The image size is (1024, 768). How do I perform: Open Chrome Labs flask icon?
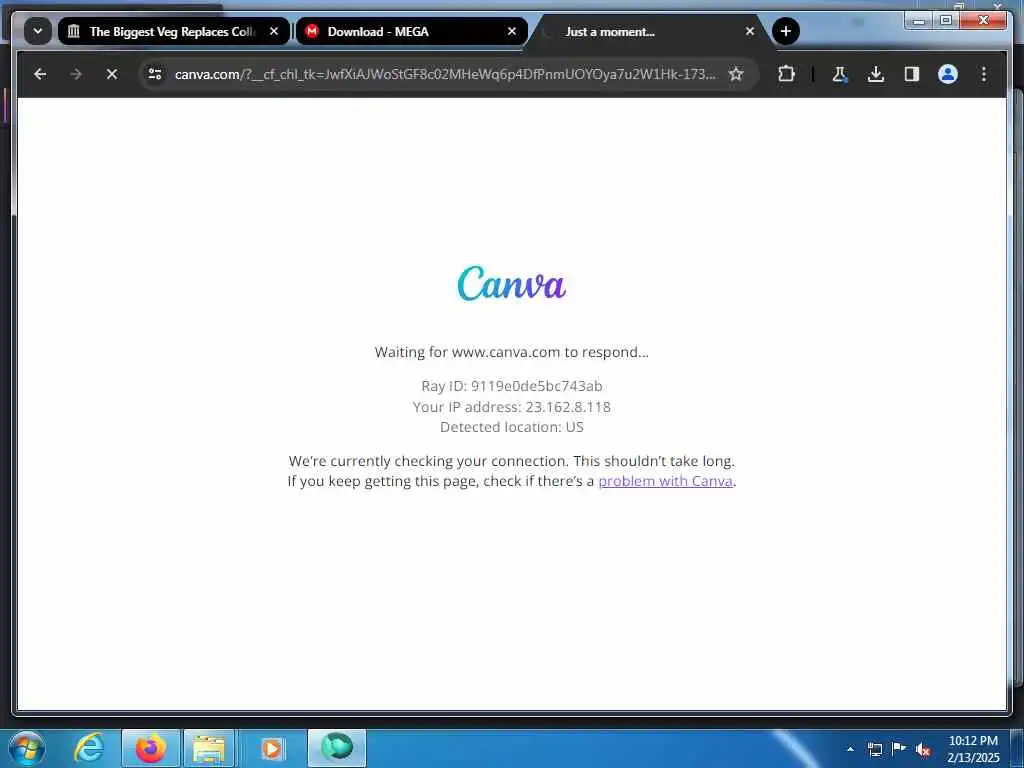point(840,74)
